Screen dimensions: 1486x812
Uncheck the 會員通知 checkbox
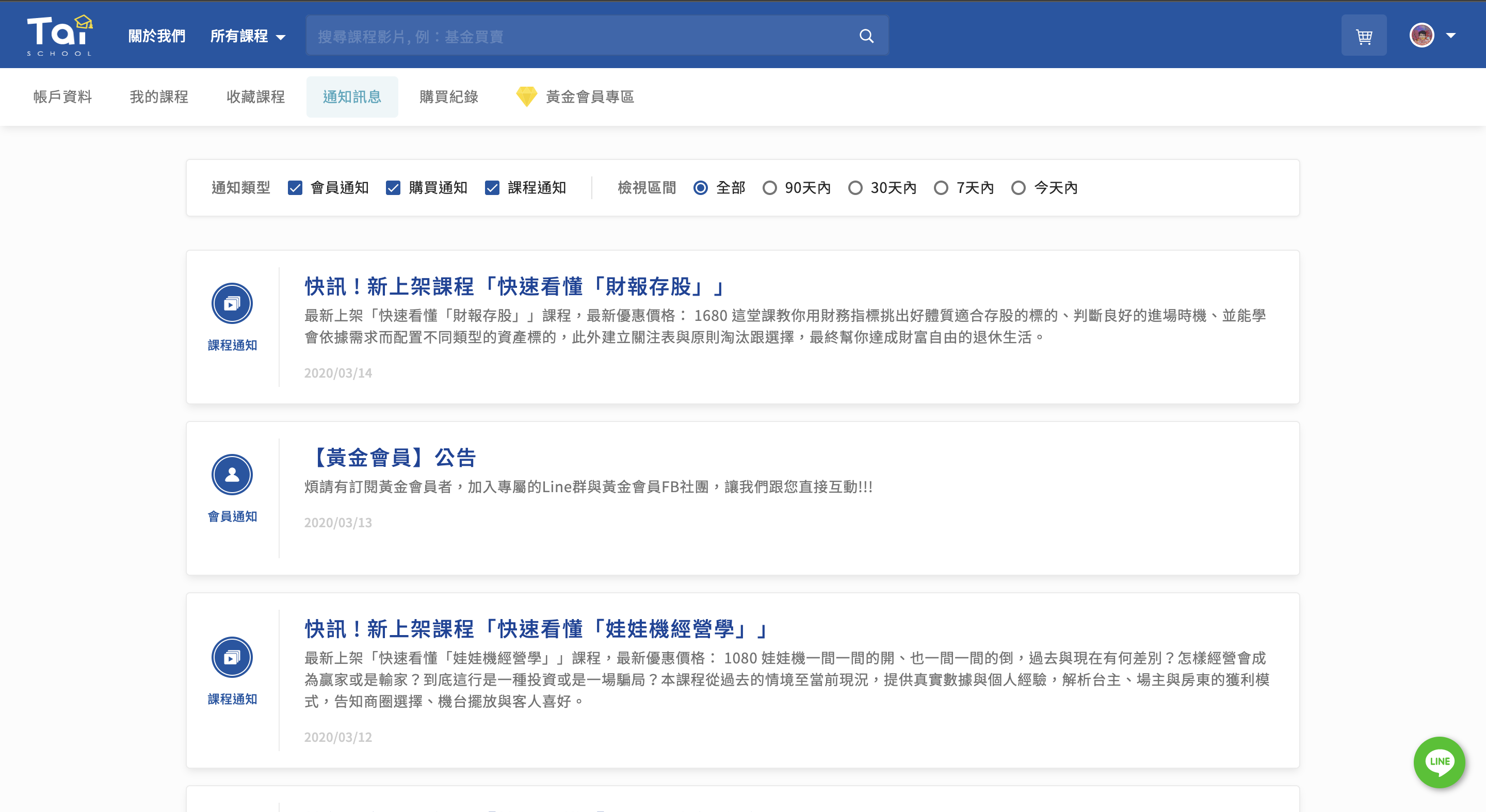pyautogui.click(x=295, y=188)
